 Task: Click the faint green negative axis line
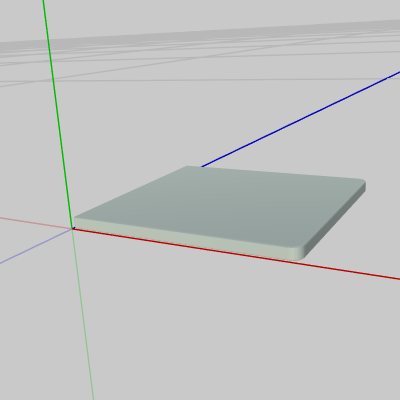(83, 313)
